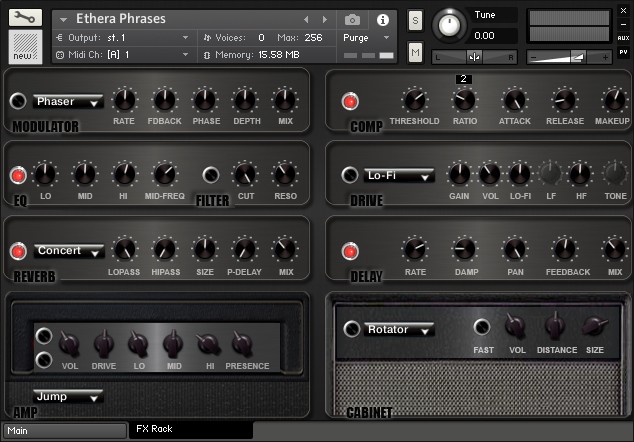This screenshot has height=442, width=634.
Task: Toggle the lower Amp switch
Action: (x=44, y=360)
